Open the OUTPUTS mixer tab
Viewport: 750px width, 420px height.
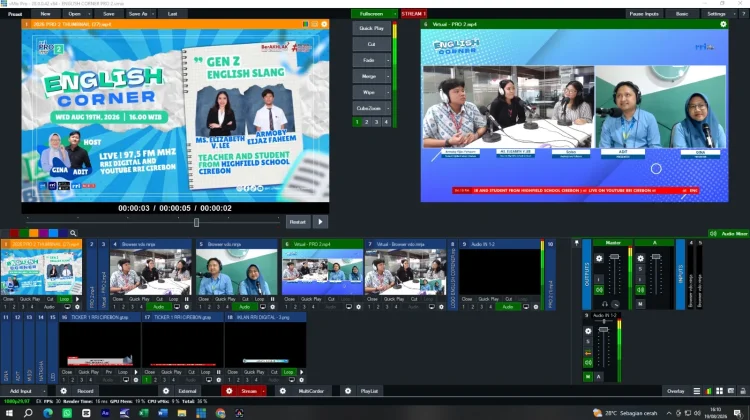click(x=586, y=275)
